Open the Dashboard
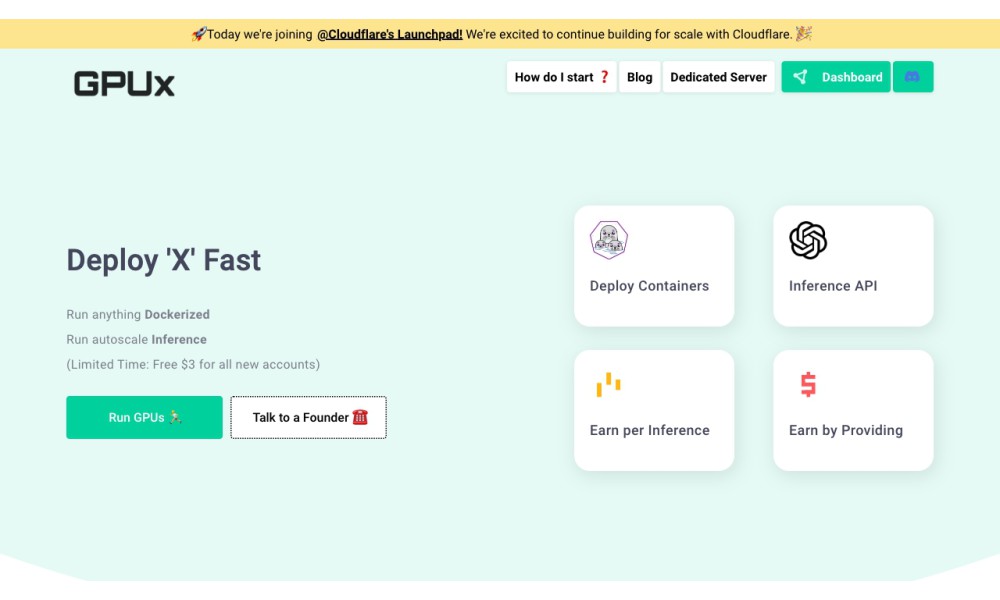The image size is (1000, 600). click(835, 77)
